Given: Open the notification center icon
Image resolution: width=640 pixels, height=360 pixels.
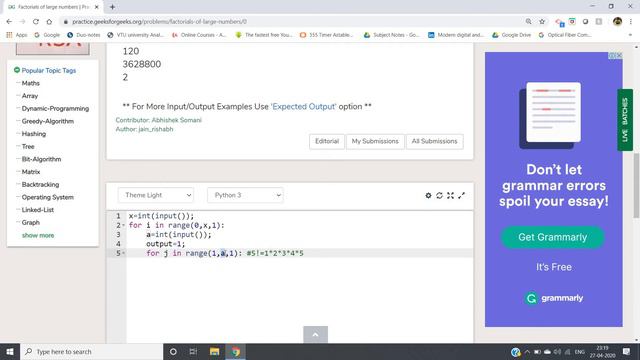Looking at the screenshot, I should point(627,351).
